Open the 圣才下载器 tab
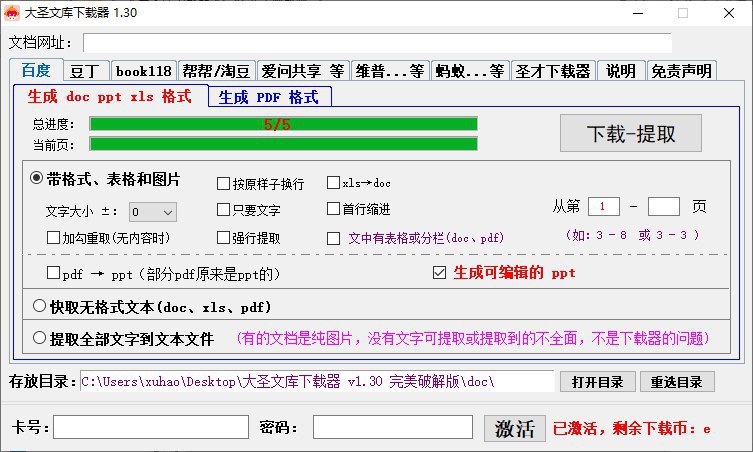 553,72
